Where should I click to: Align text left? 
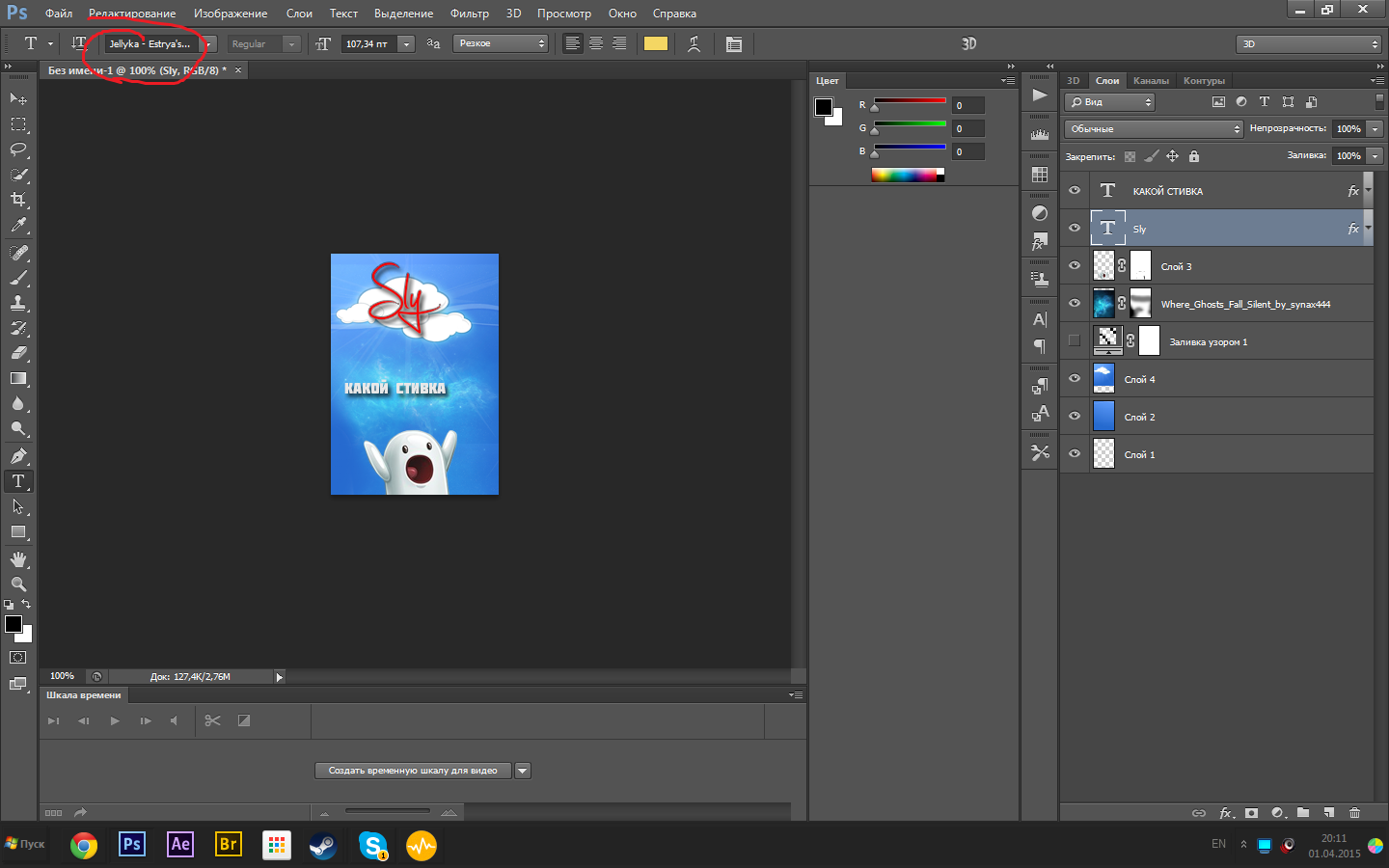pos(573,43)
